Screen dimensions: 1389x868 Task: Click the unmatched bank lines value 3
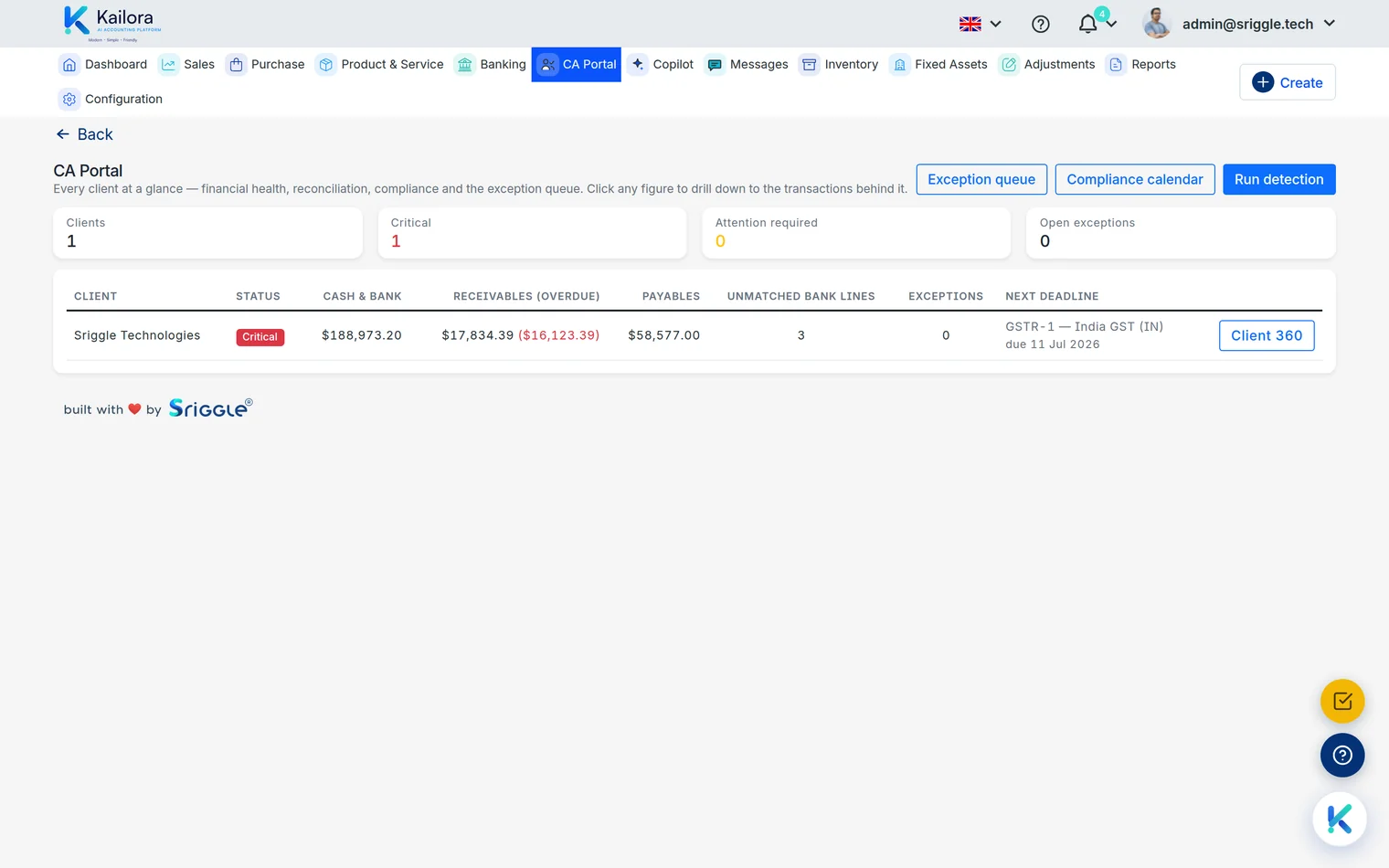click(x=801, y=335)
